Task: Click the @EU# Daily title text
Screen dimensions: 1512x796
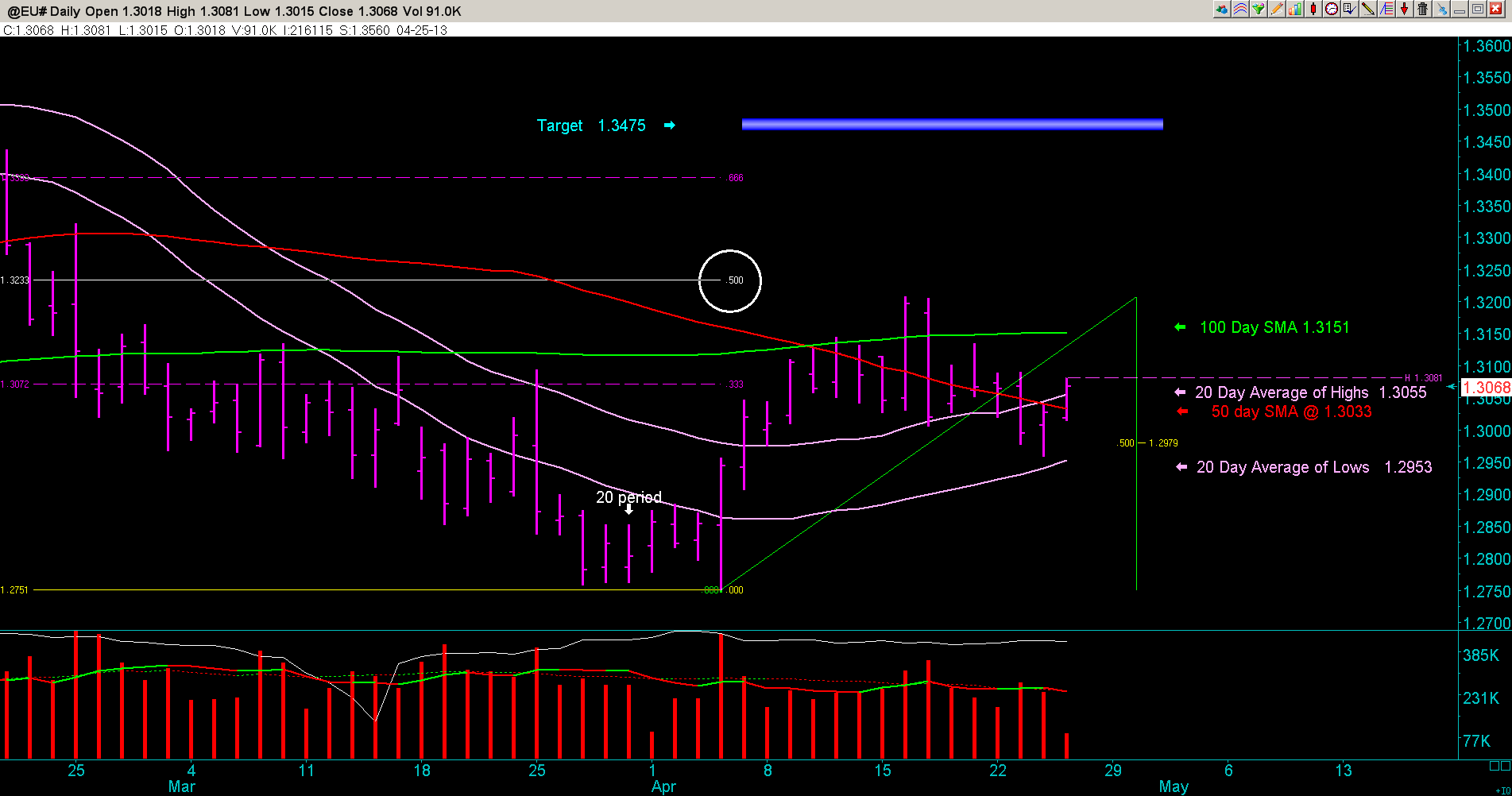Action: tap(44, 11)
